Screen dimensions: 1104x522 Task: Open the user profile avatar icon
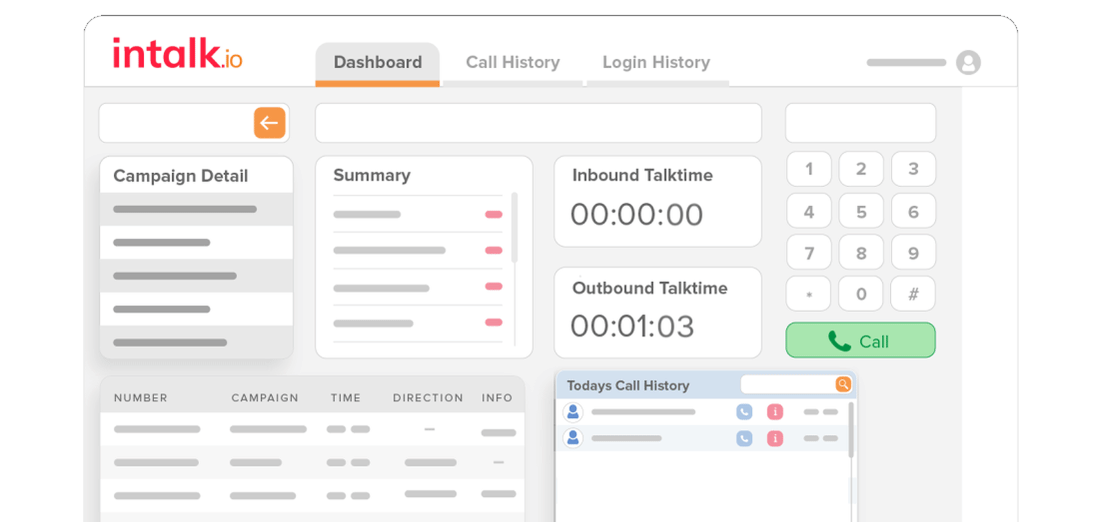pyautogui.click(x=968, y=62)
